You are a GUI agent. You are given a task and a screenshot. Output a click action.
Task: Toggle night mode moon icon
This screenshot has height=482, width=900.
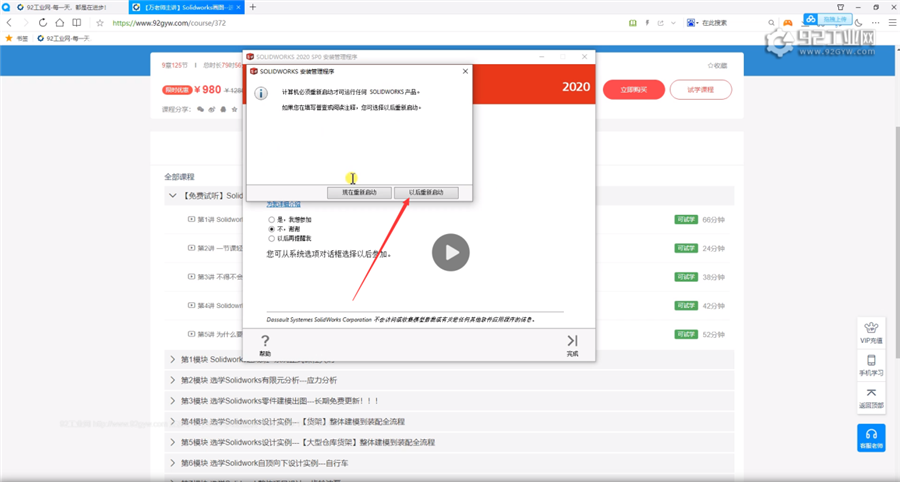[x=859, y=23]
